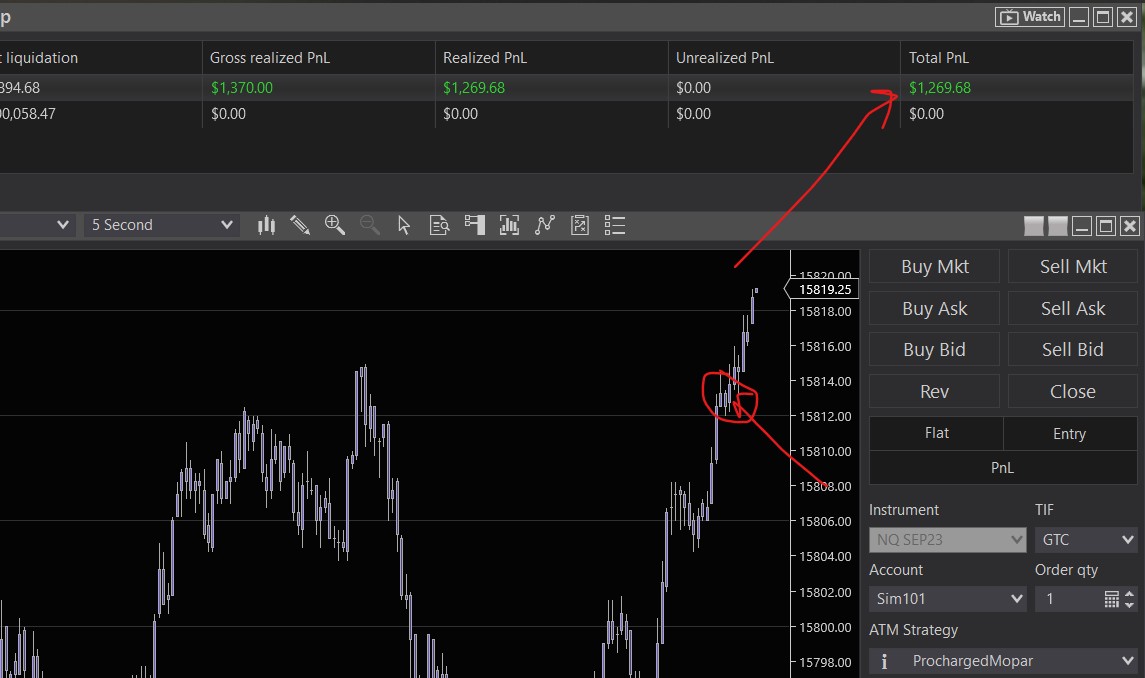Expand the instrument selector arrow left of 5 Second

coord(63,225)
